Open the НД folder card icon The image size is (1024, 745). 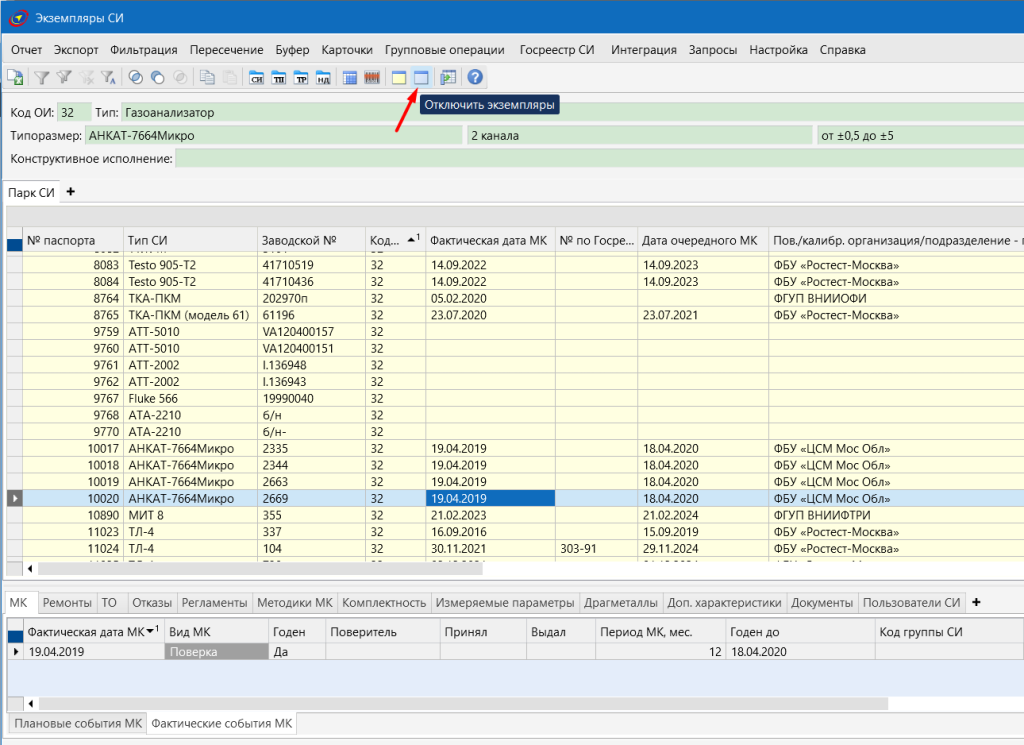(323, 77)
